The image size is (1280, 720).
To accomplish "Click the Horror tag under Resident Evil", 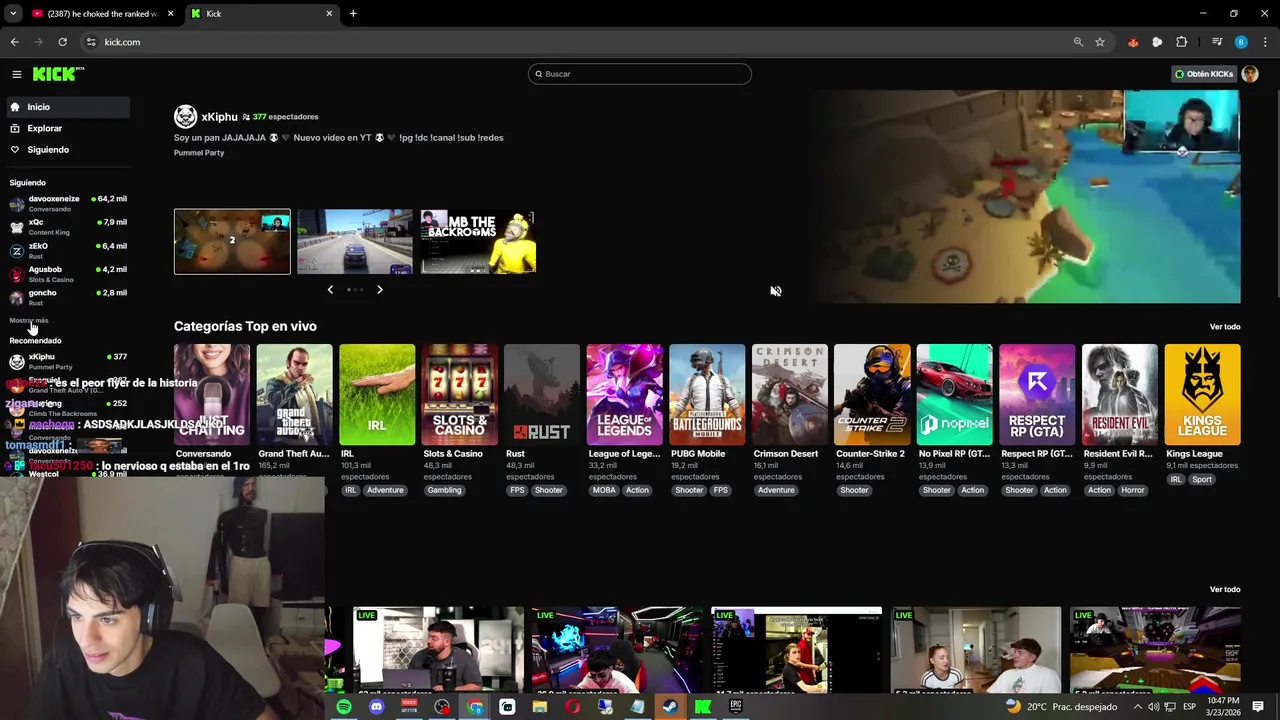I will 1133,490.
